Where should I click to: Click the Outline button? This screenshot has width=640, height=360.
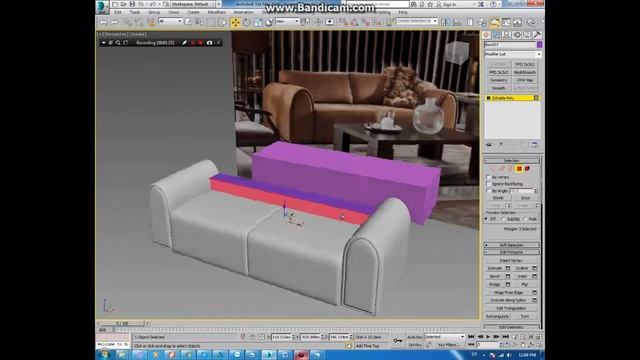(x=522, y=268)
